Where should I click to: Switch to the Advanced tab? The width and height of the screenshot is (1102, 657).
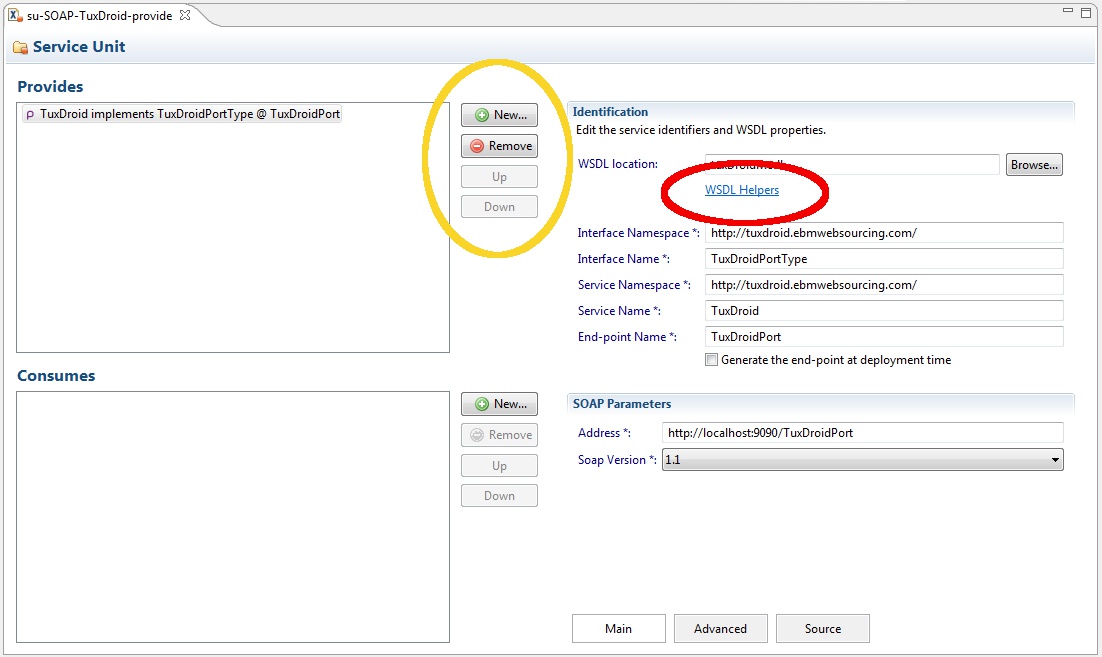pyautogui.click(x=720, y=629)
